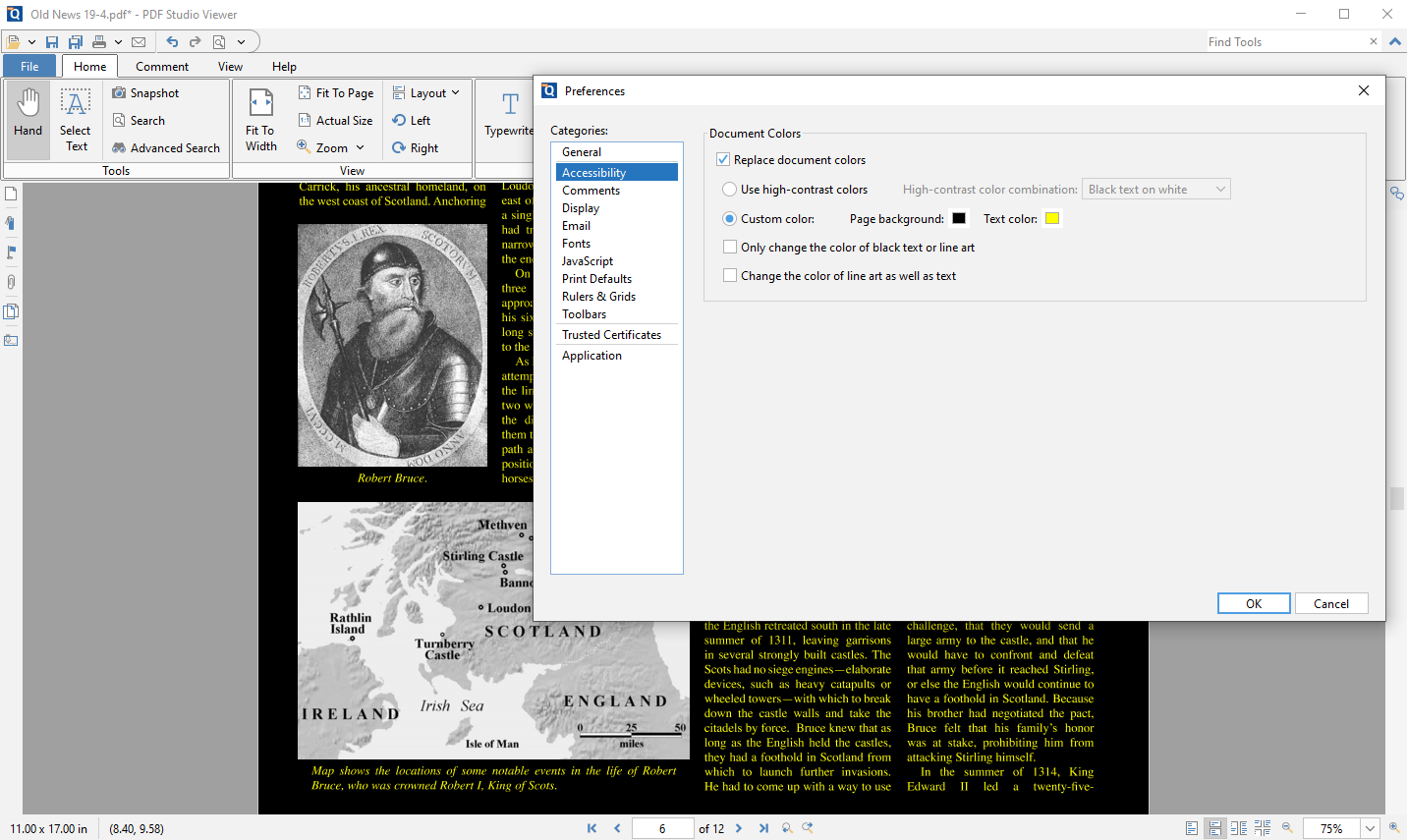
Task: Activate the Select Text tool
Action: click(x=76, y=119)
